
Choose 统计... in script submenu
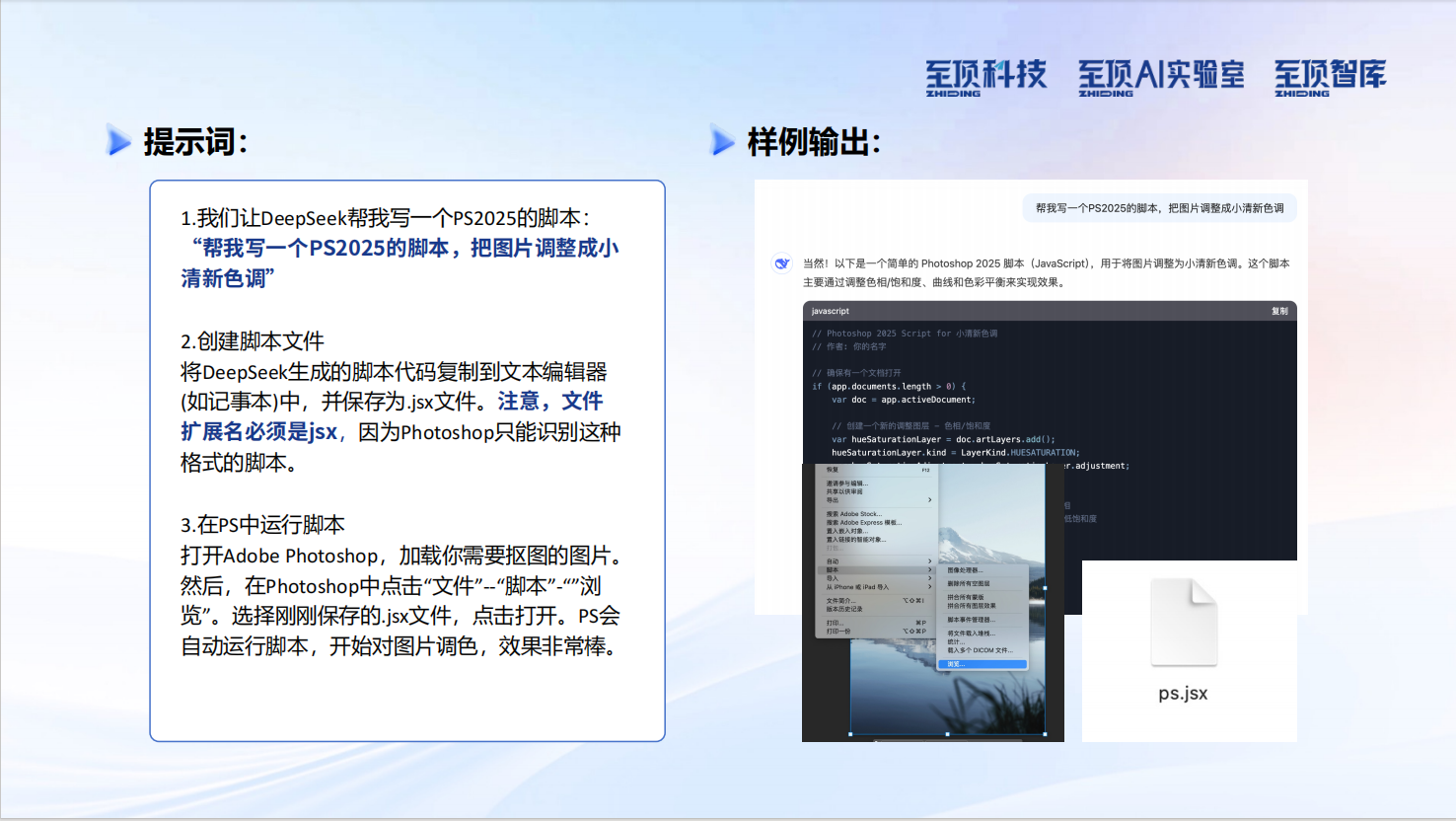point(956,642)
